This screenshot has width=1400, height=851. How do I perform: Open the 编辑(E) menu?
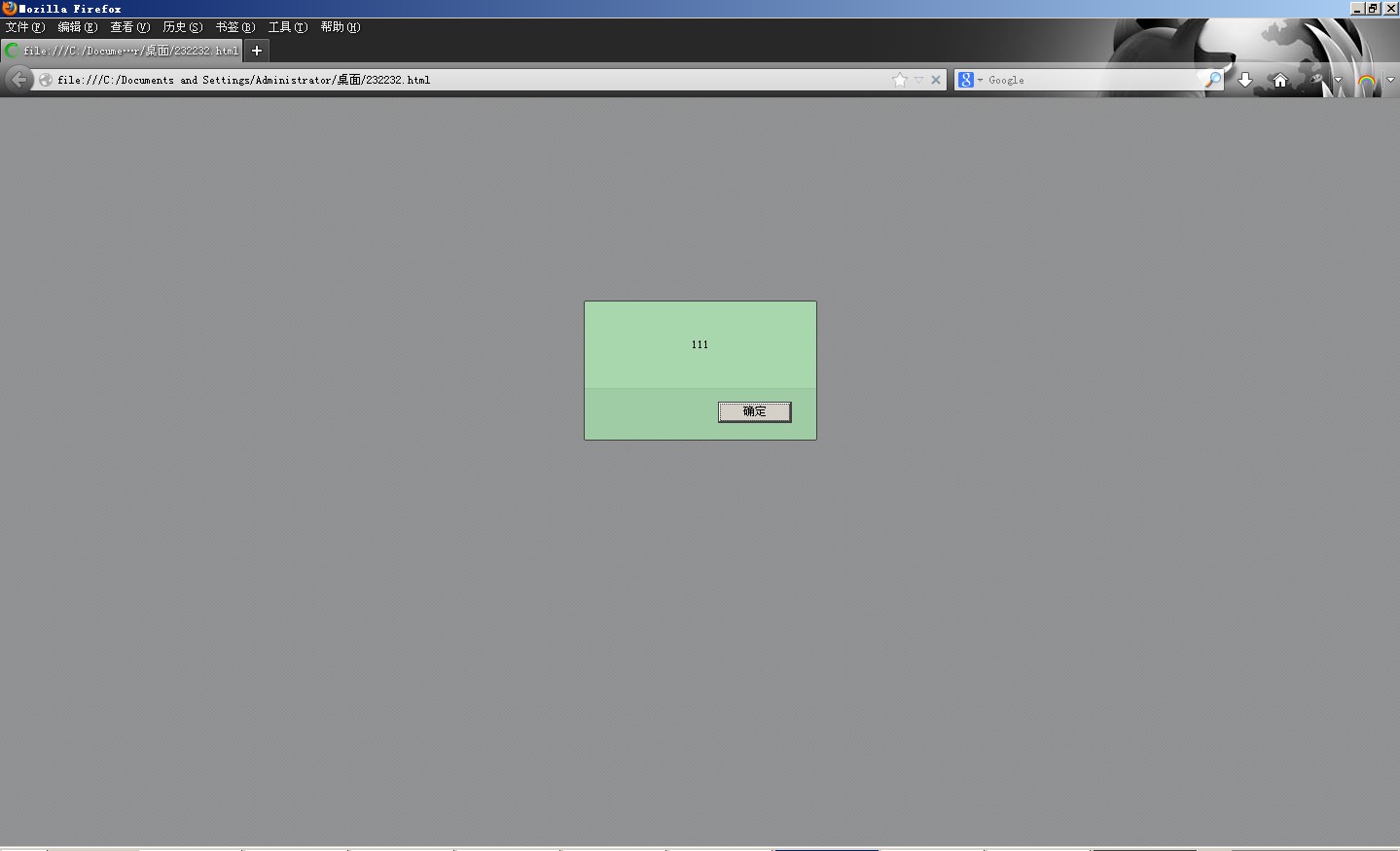pos(78,27)
